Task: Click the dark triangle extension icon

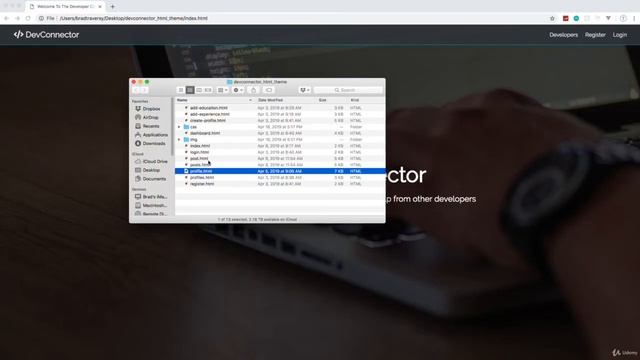Action: point(608,18)
